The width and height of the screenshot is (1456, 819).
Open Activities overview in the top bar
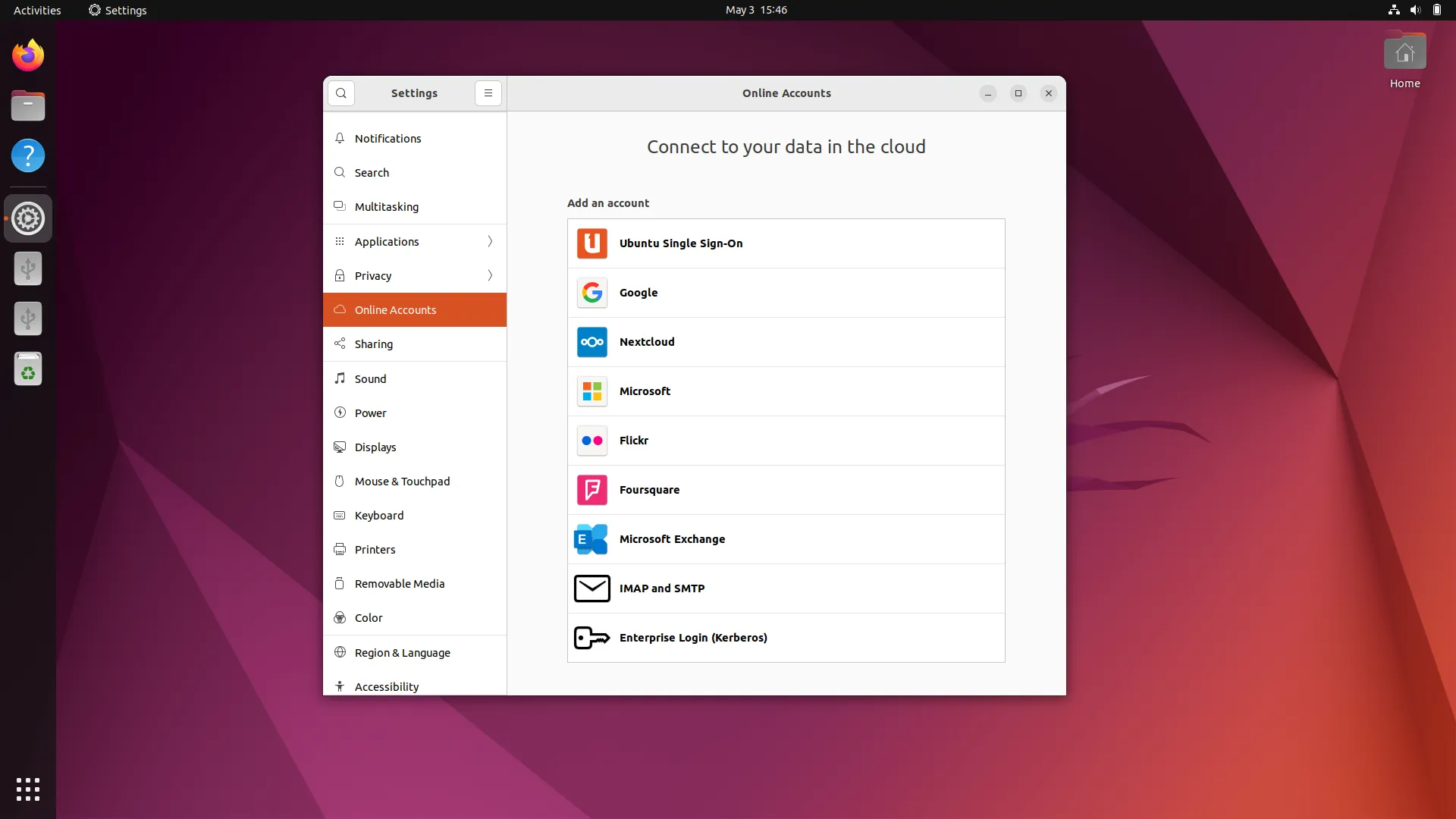37,10
